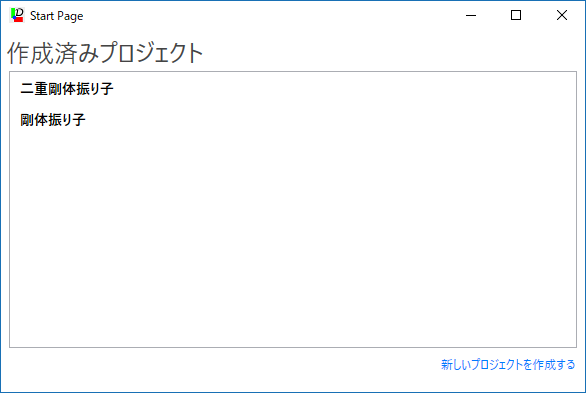This screenshot has height=393, width=586.
Task: Close the Start Page window
Action: click(562, 15)
